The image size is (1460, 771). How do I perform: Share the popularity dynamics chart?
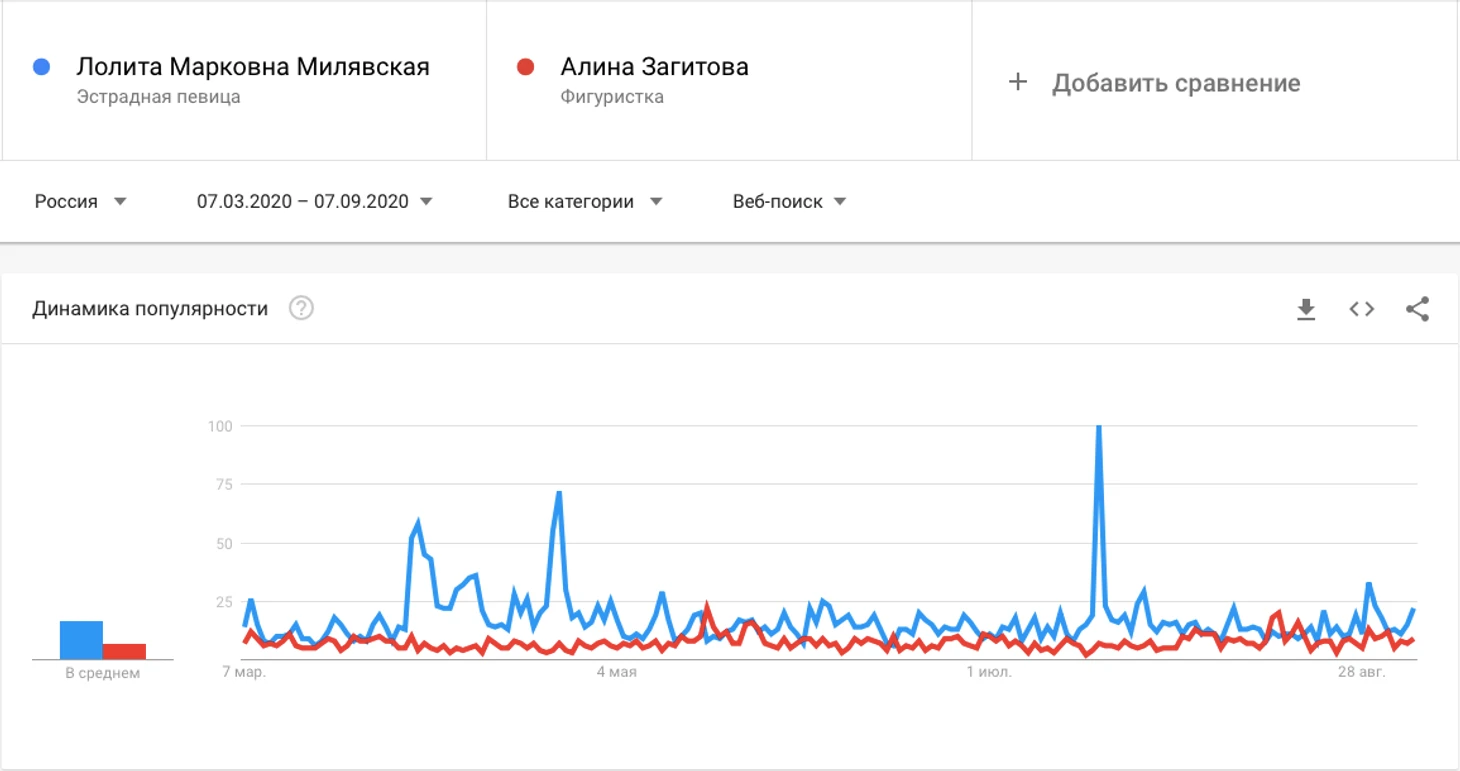click(x=1417, y=309)
